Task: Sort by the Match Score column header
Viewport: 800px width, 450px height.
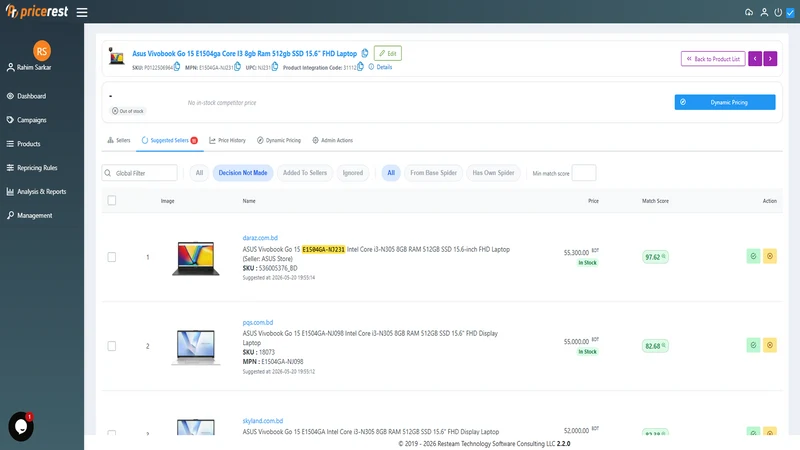Action: (655, 201)
